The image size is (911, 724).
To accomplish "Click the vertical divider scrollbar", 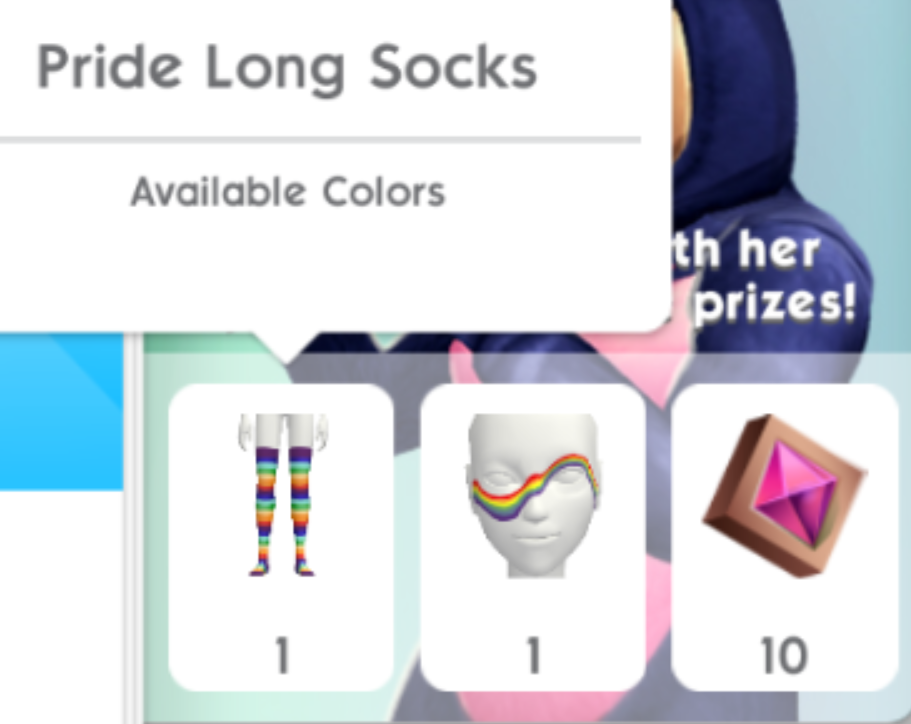I will tap(133, 528).
